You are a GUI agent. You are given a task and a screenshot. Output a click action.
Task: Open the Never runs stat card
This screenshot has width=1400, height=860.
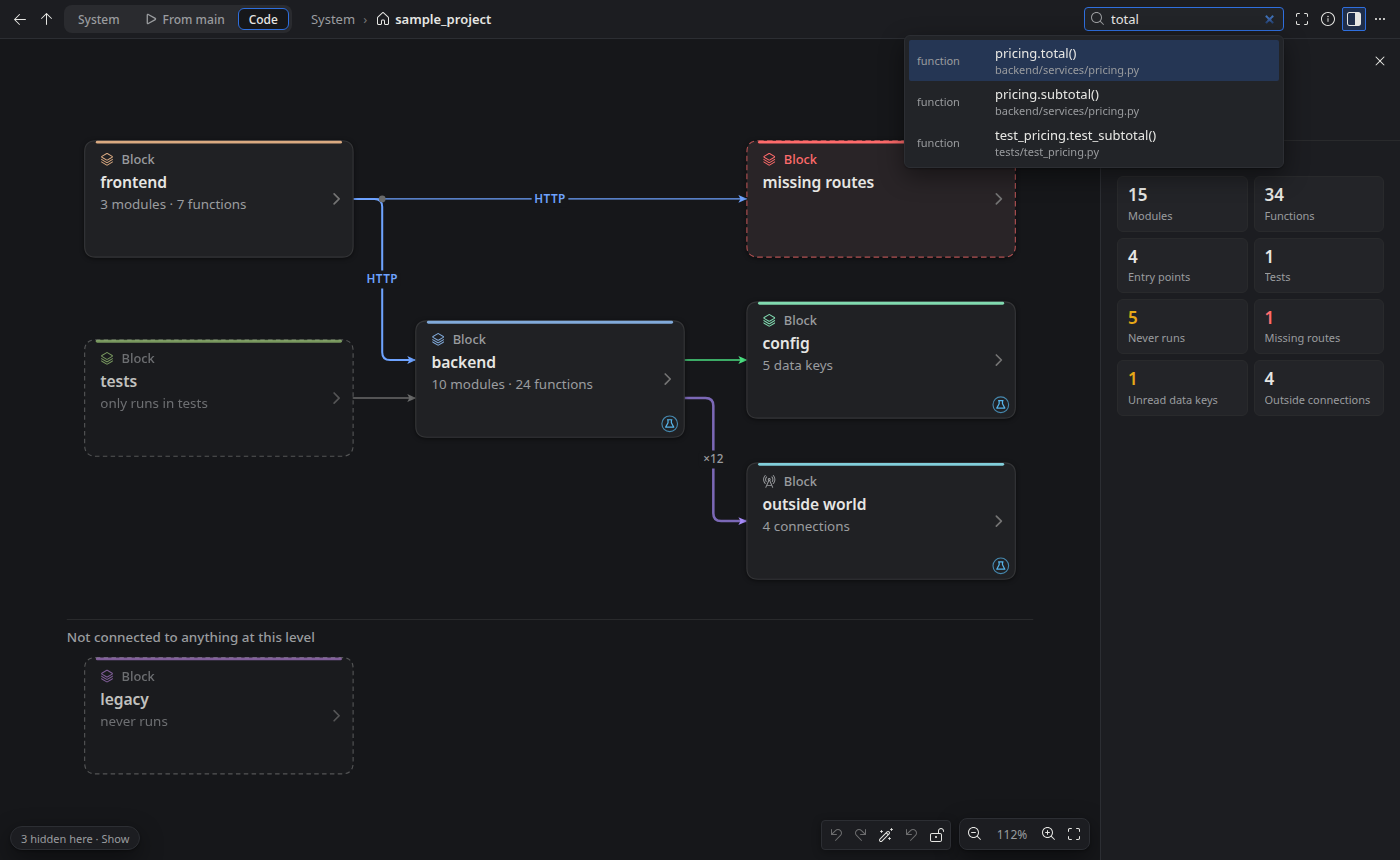pyautogui.click(x=1182, y=327)
